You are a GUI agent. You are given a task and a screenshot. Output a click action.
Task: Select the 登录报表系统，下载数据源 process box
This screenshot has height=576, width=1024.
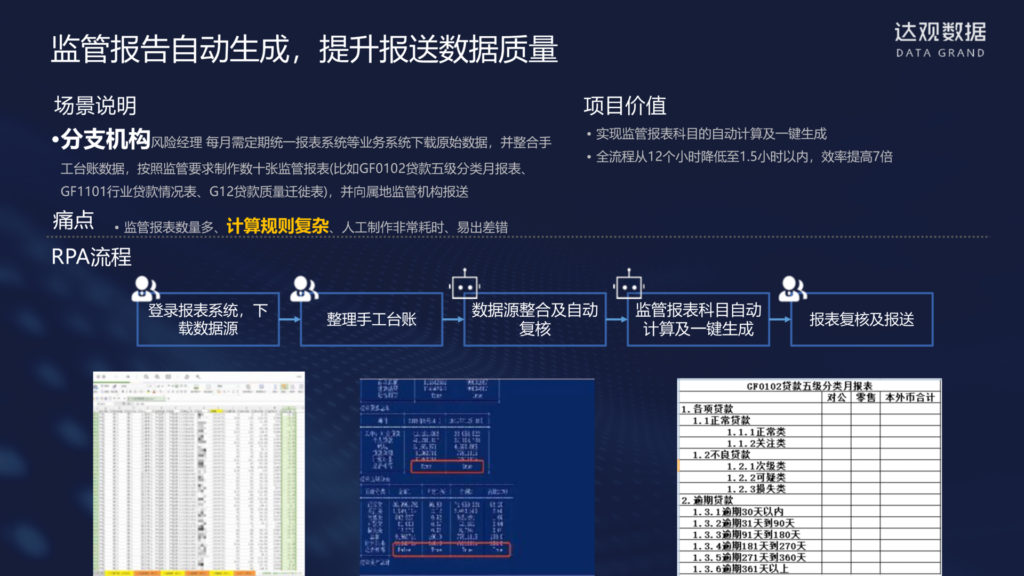tap(208, 319)
